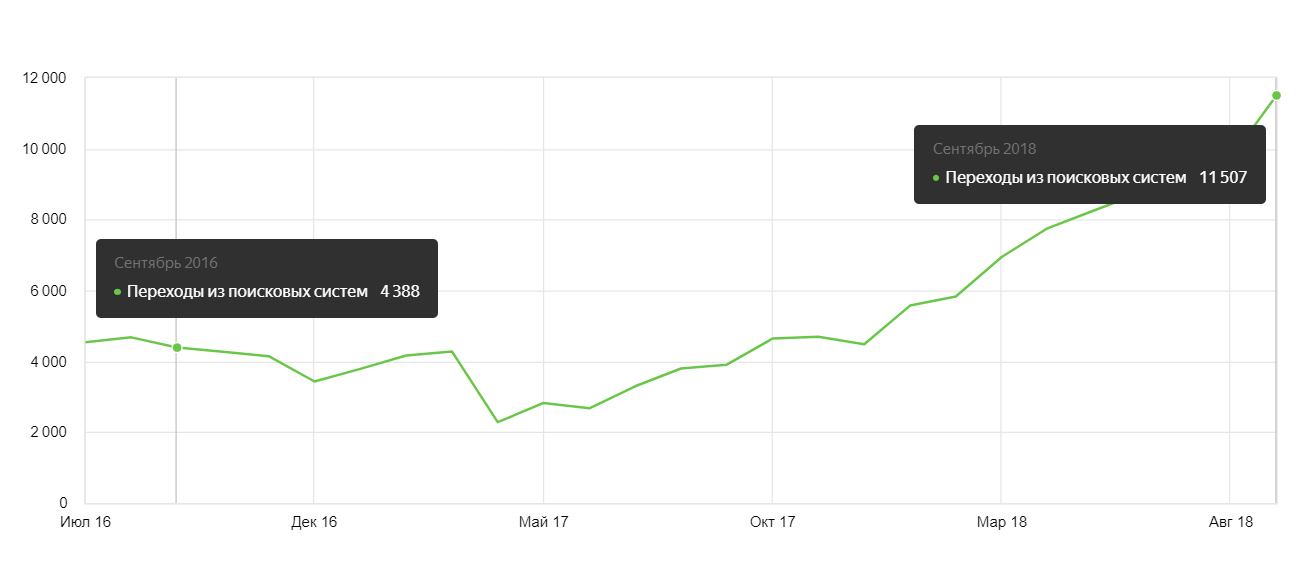Screen dimensions: 1300x580
Task: Click the 12 000 y-axis label
Action: (44, 79)
